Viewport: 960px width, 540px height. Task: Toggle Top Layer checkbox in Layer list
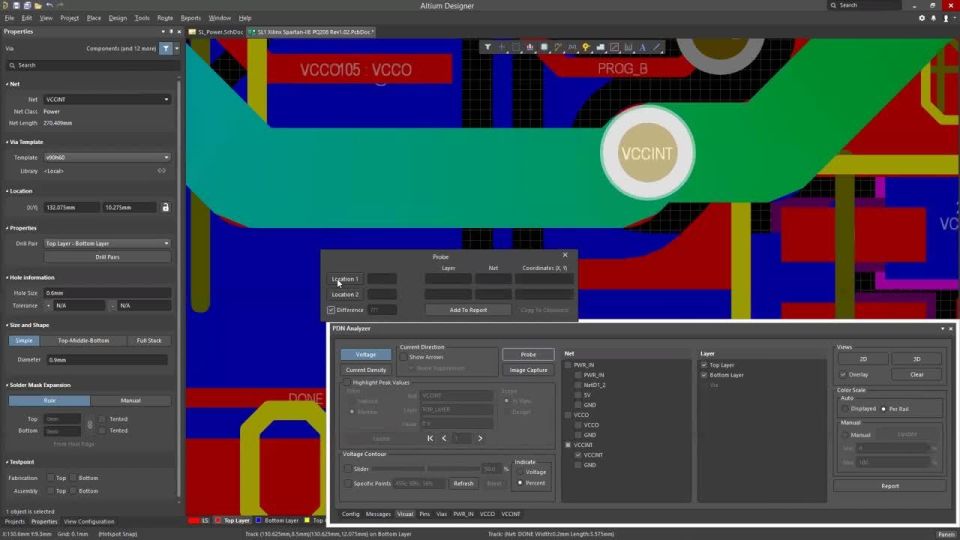coord(704,365)
